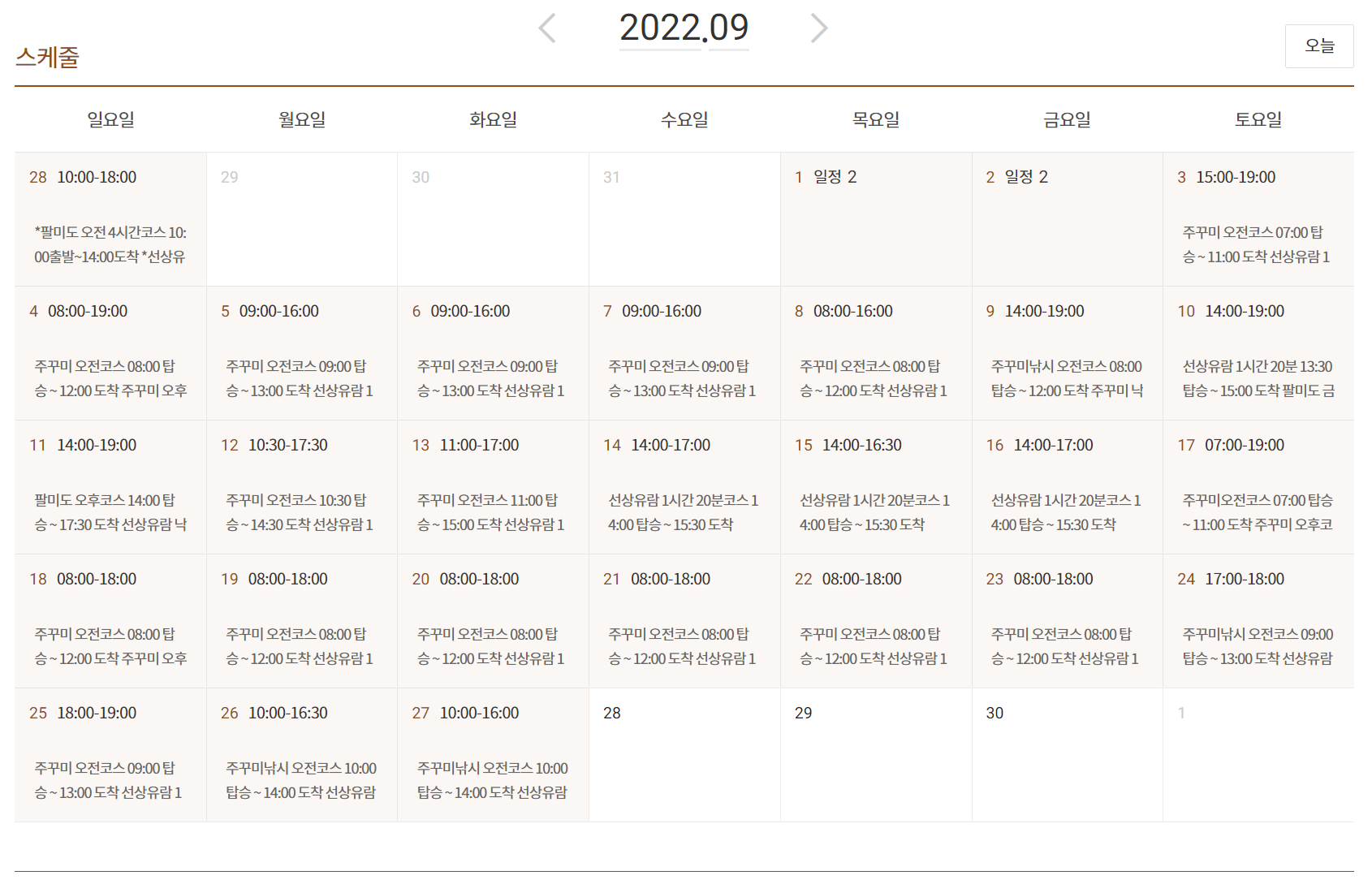The image size is (1372, 884).
Task: Open the 09 month selector
Action: [729, 29]
